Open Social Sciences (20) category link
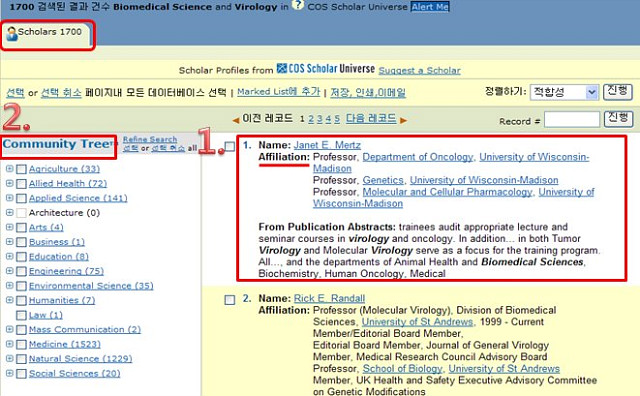640x396 pixels. [x=74, y=373]
